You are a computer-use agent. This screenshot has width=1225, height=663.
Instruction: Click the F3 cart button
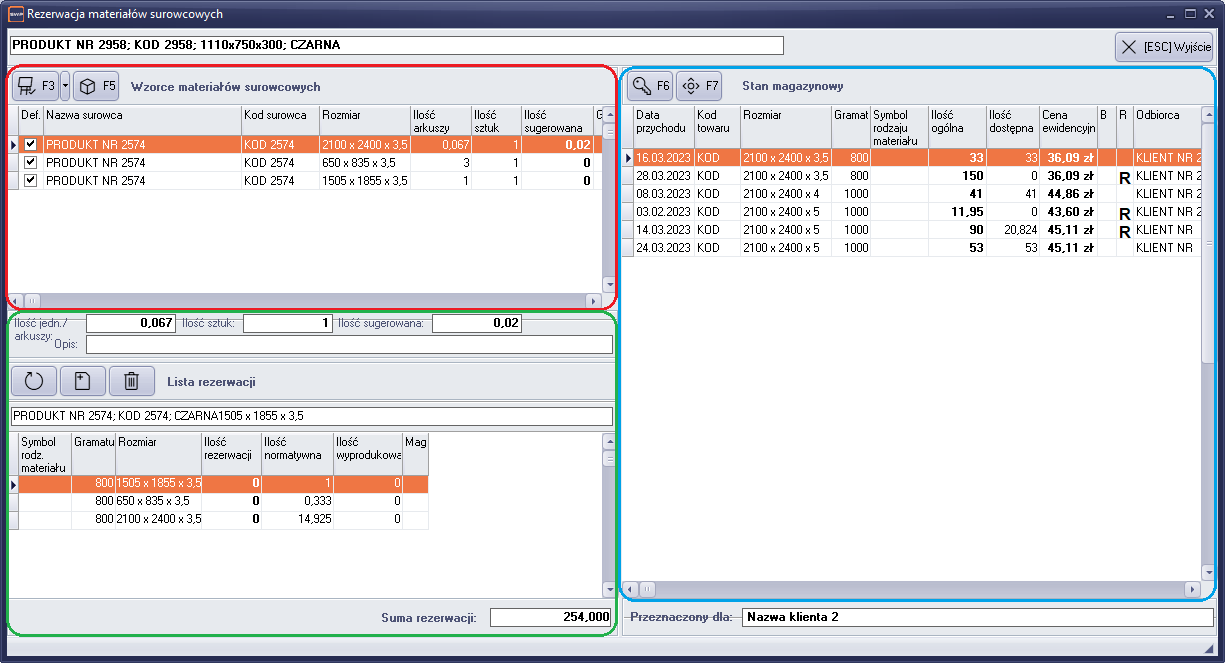[x=34, y=87]
